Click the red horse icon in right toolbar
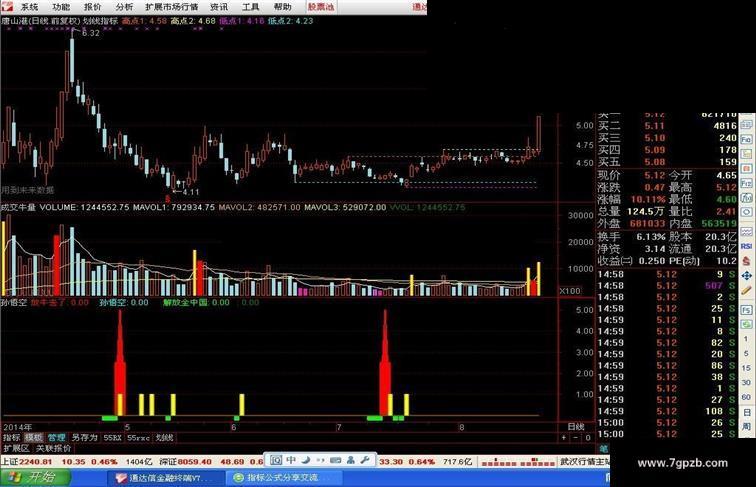This screenshot has height=487, width=756. click(746, 261)
